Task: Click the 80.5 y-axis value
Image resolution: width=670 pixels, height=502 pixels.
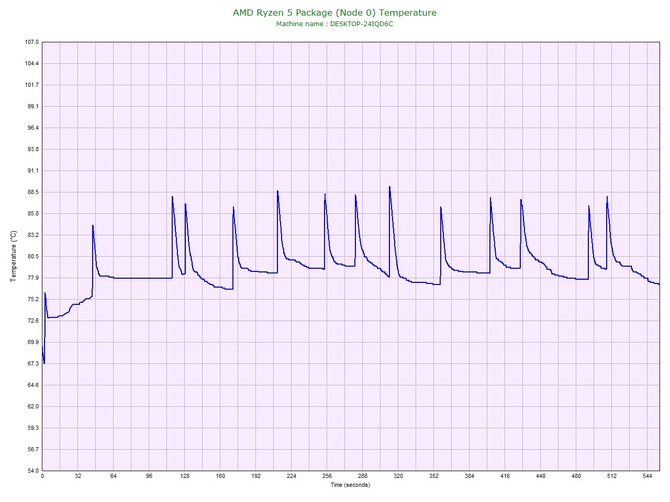Action: tap(32, 257)
